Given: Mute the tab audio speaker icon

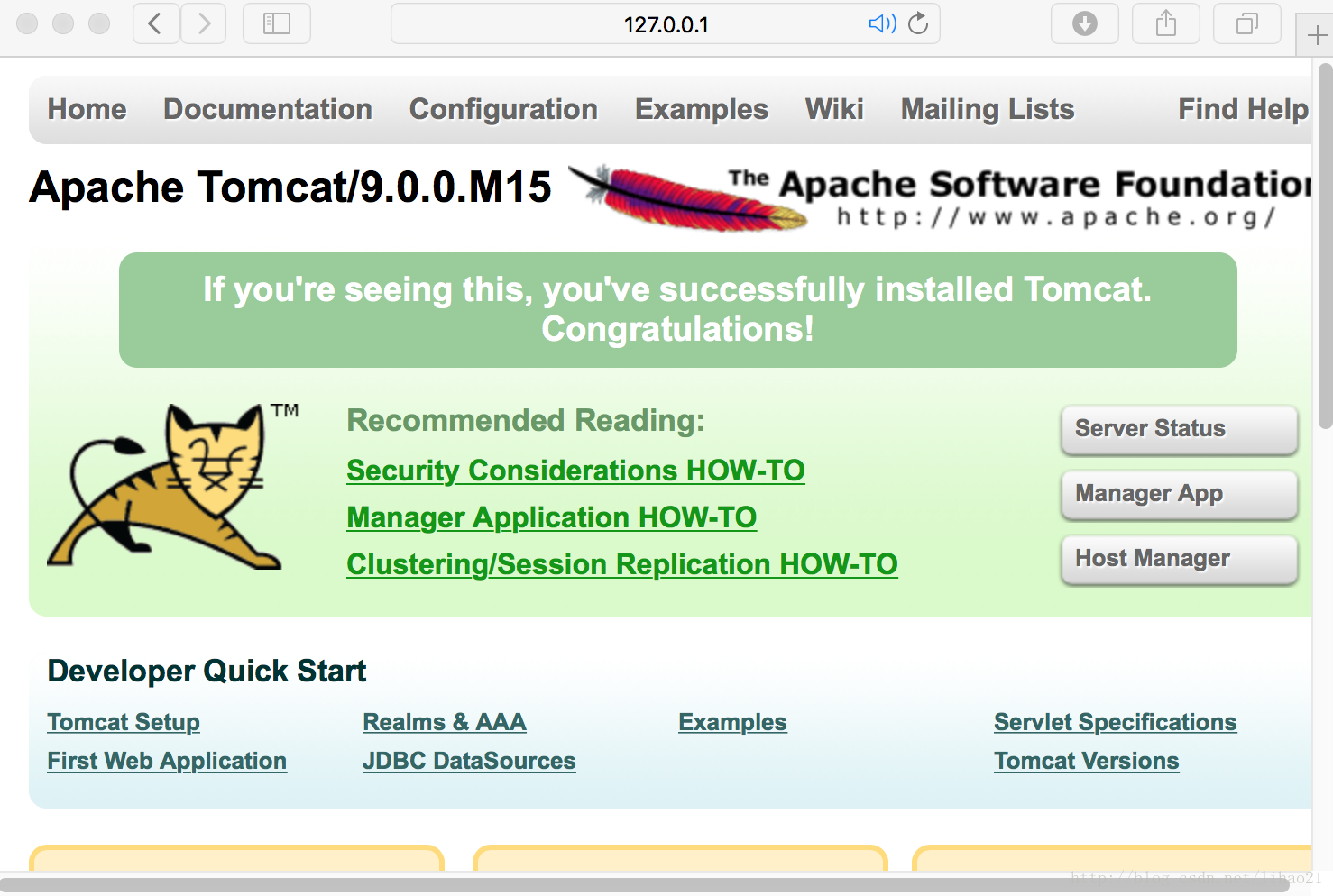Looking at the screenshot, I should tap(882, 23).
